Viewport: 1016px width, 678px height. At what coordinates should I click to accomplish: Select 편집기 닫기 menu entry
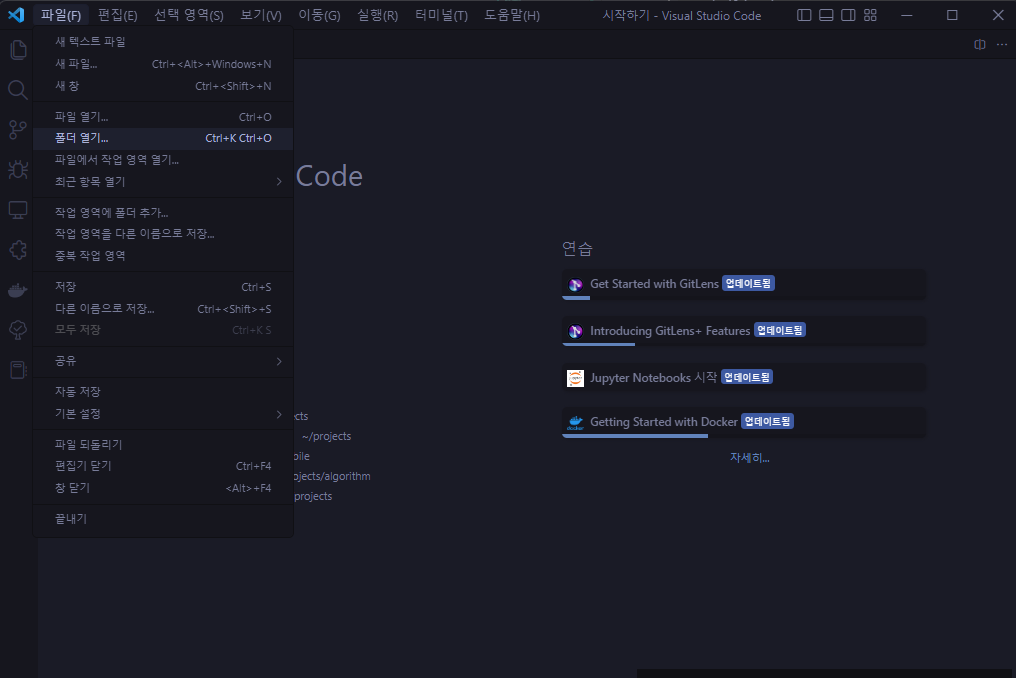click(163, 466)
